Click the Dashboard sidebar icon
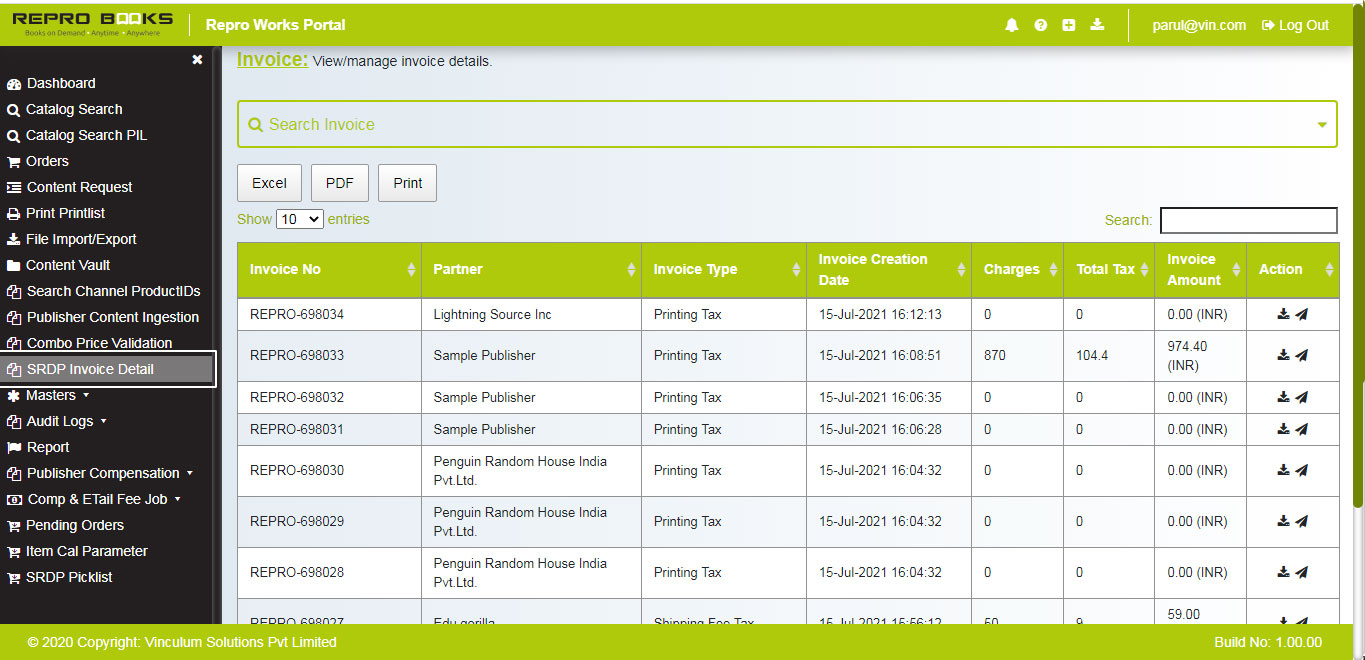 [x=15, y=83]
